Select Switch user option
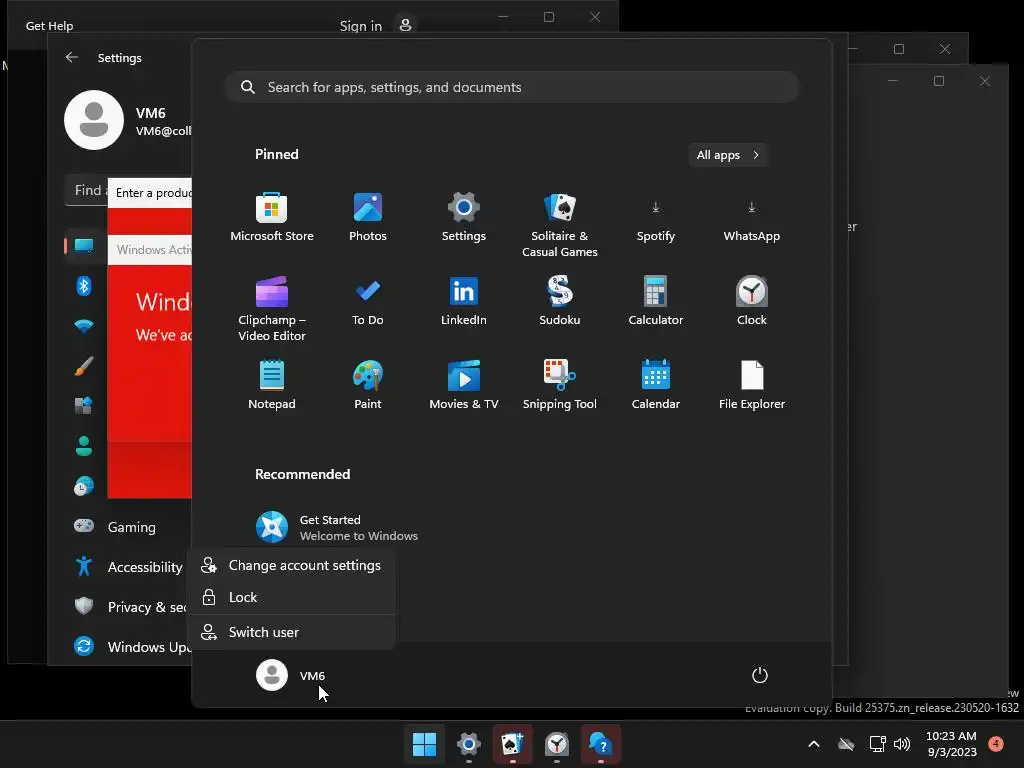The height and width of the screenshot is (768, 1024). (291, 632)
